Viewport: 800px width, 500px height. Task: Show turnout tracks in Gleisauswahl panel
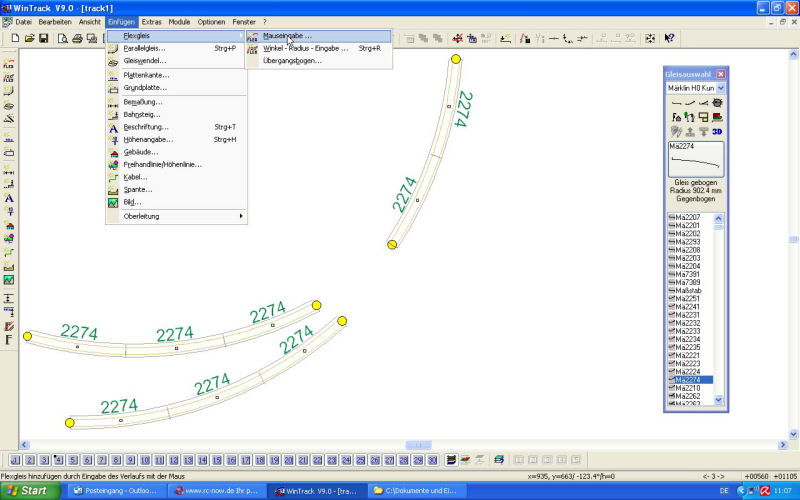coord(704,103)
